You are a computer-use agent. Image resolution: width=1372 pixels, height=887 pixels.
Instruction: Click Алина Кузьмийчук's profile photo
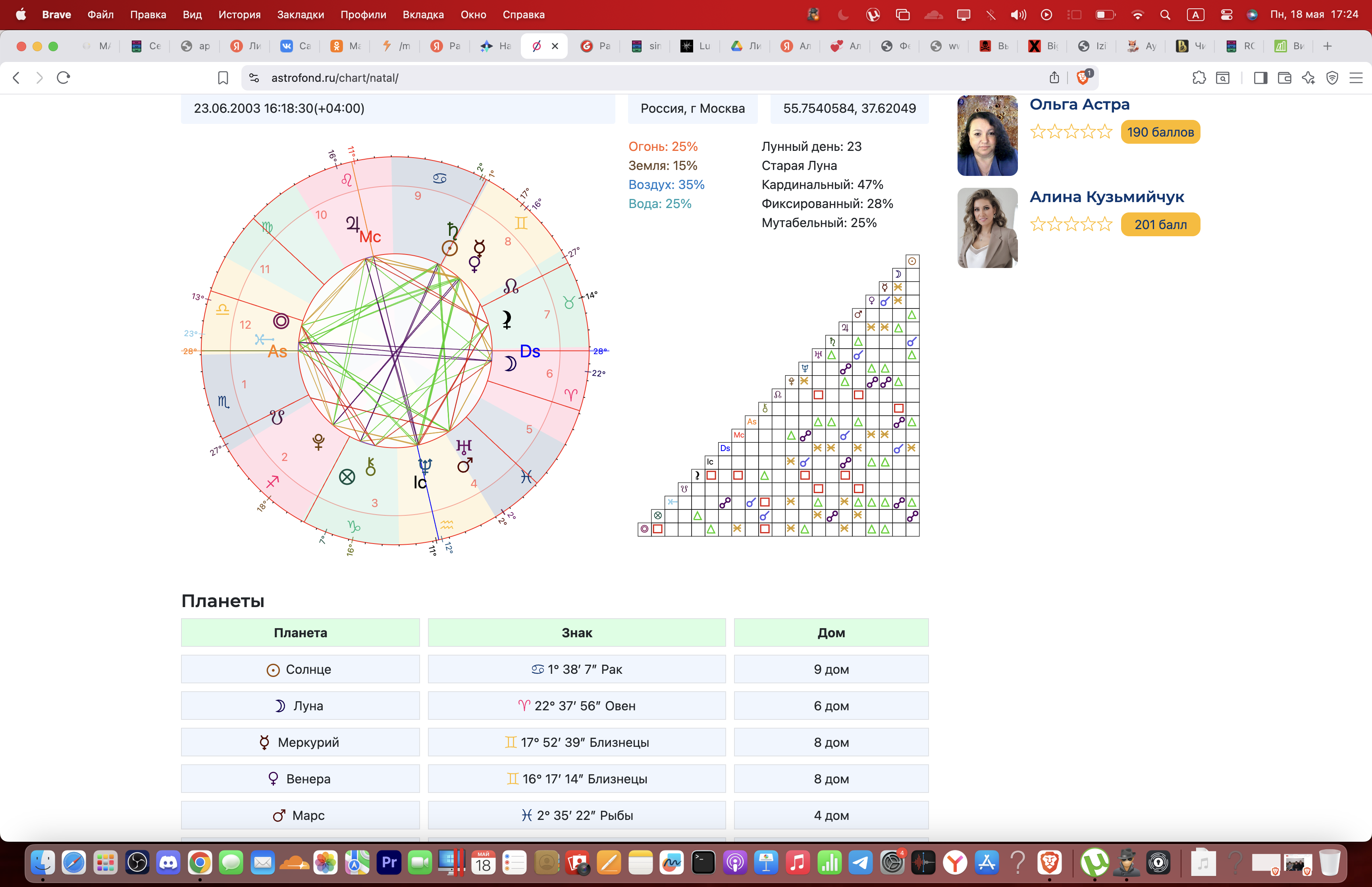(x=987, y=228)
